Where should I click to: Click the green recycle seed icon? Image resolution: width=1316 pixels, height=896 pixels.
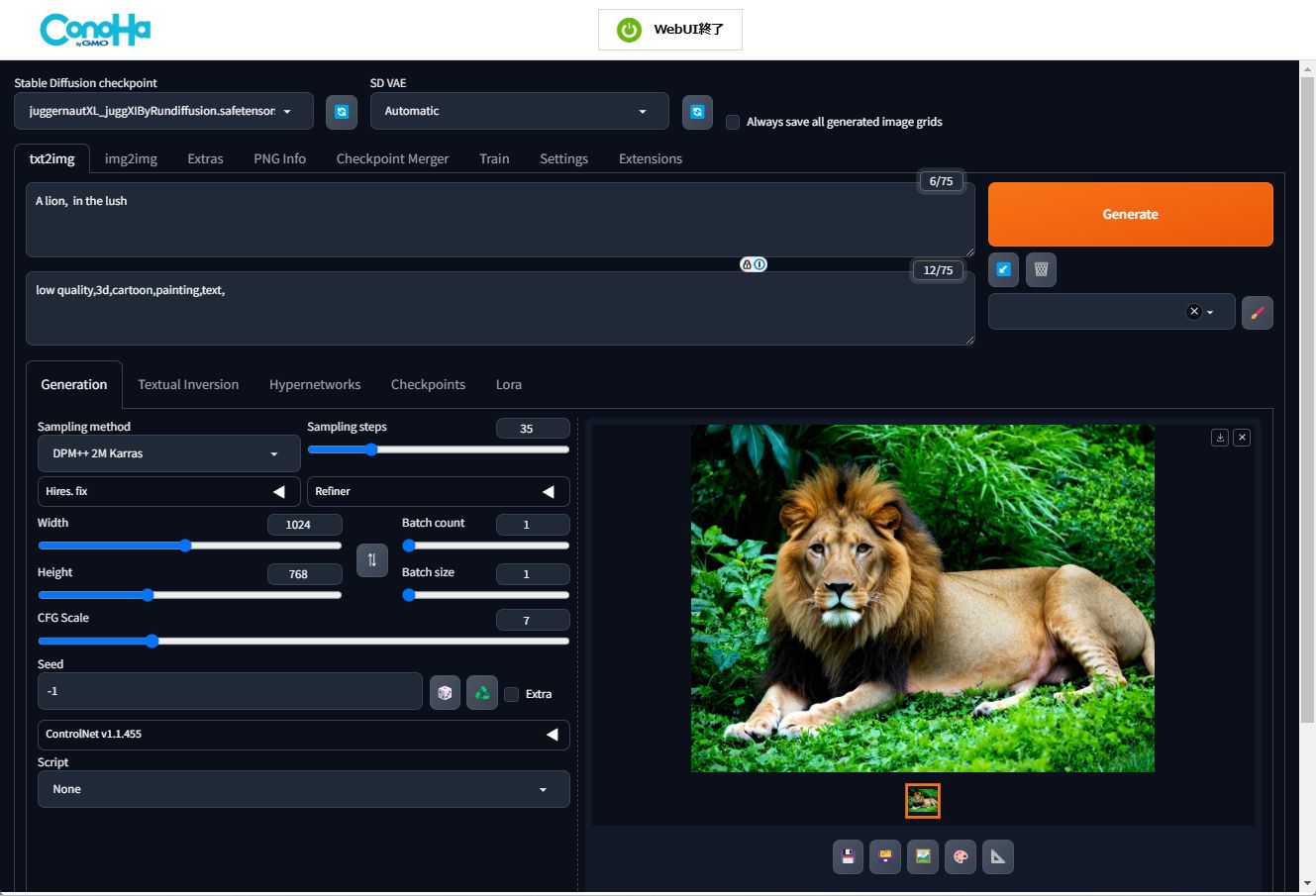(482, 693)
